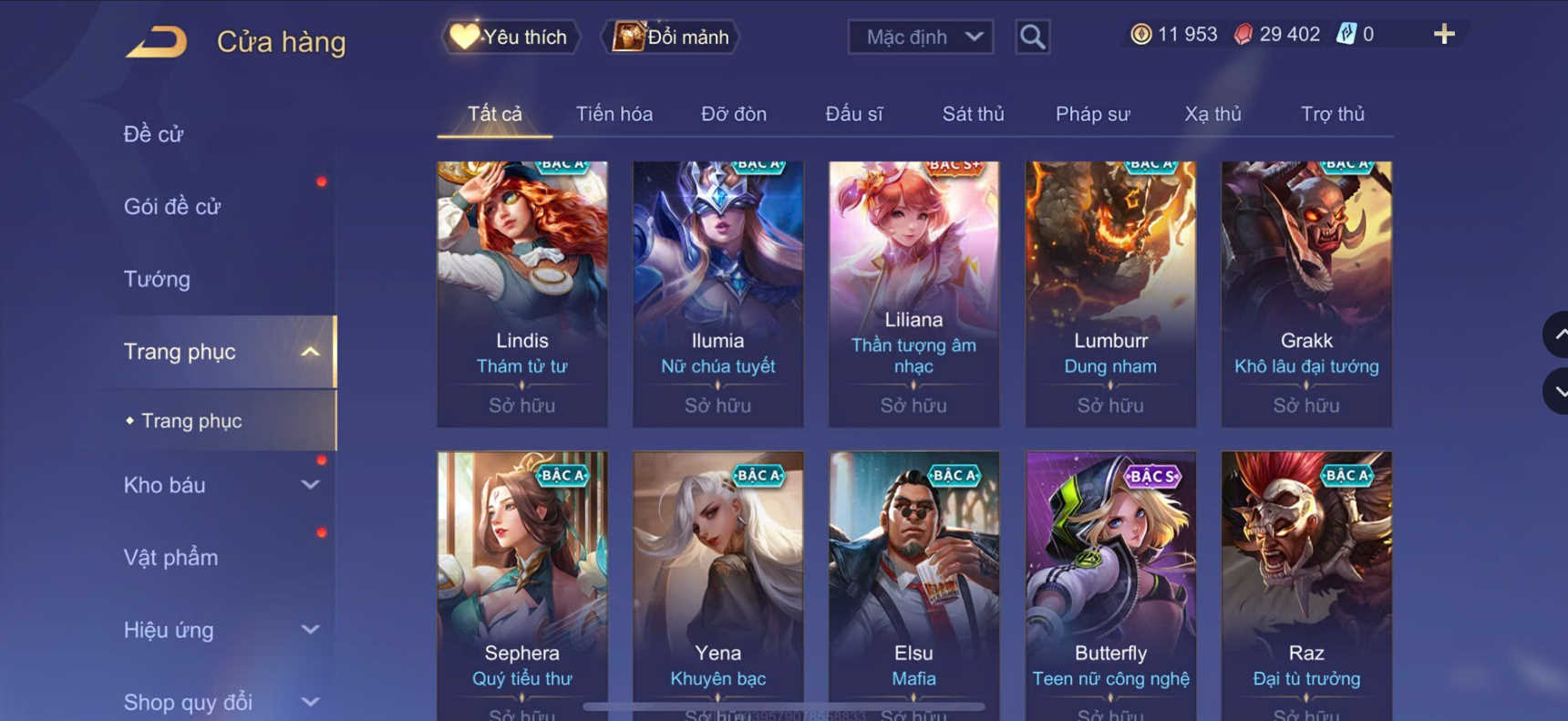Expand the Kho báu sidebar section
Screen dimensions: 1568x721
click(311, 485)
